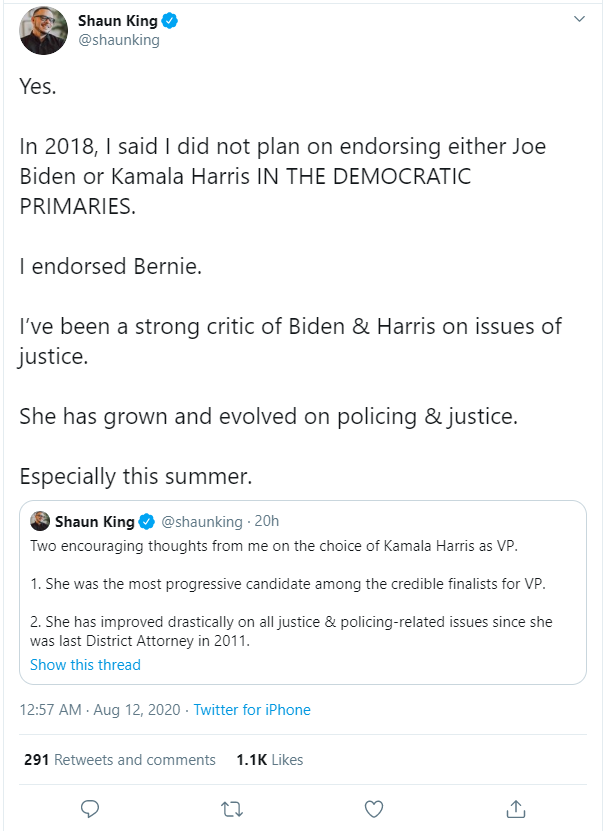Click the reply speech bubble icon
Viewport: 607px width, 831px height.
coord(89,807)
